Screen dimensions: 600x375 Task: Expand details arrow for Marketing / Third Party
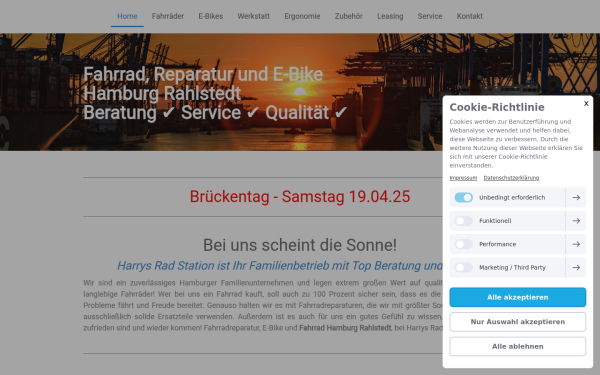(576, 267)
